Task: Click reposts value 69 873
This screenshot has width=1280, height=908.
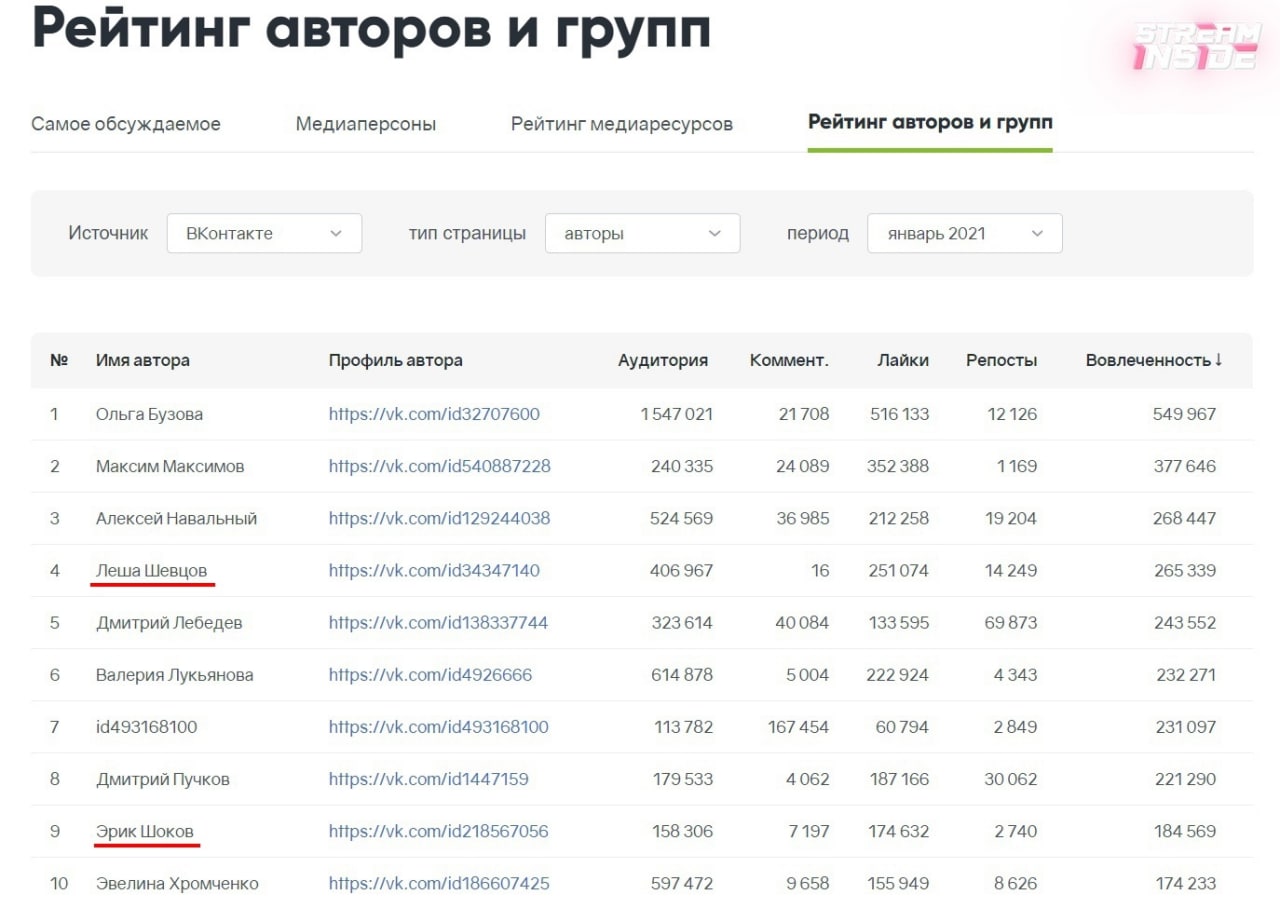Action: click(1011, 622)
